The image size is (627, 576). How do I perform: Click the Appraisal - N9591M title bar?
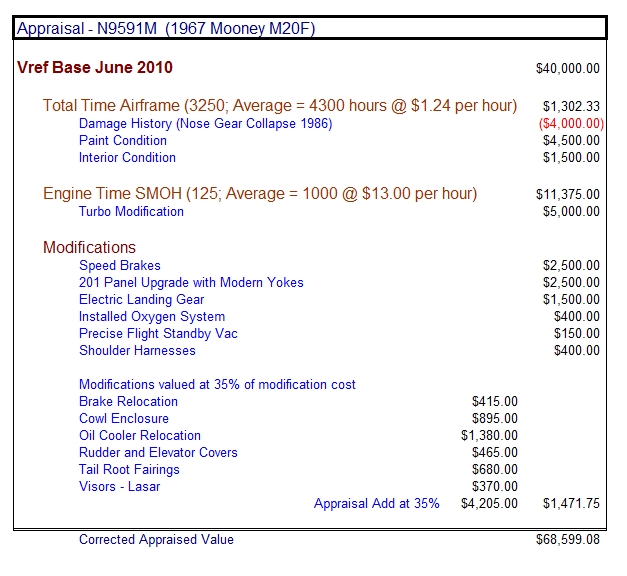(166, 29)
